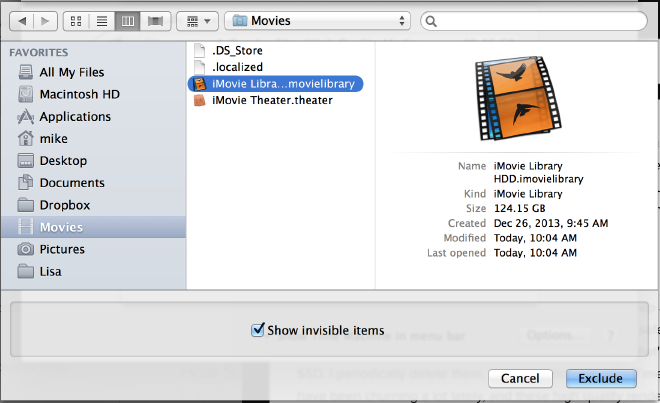Open the mike home folder
This screenshot has height=403, width=660.
tap(93, 139)
